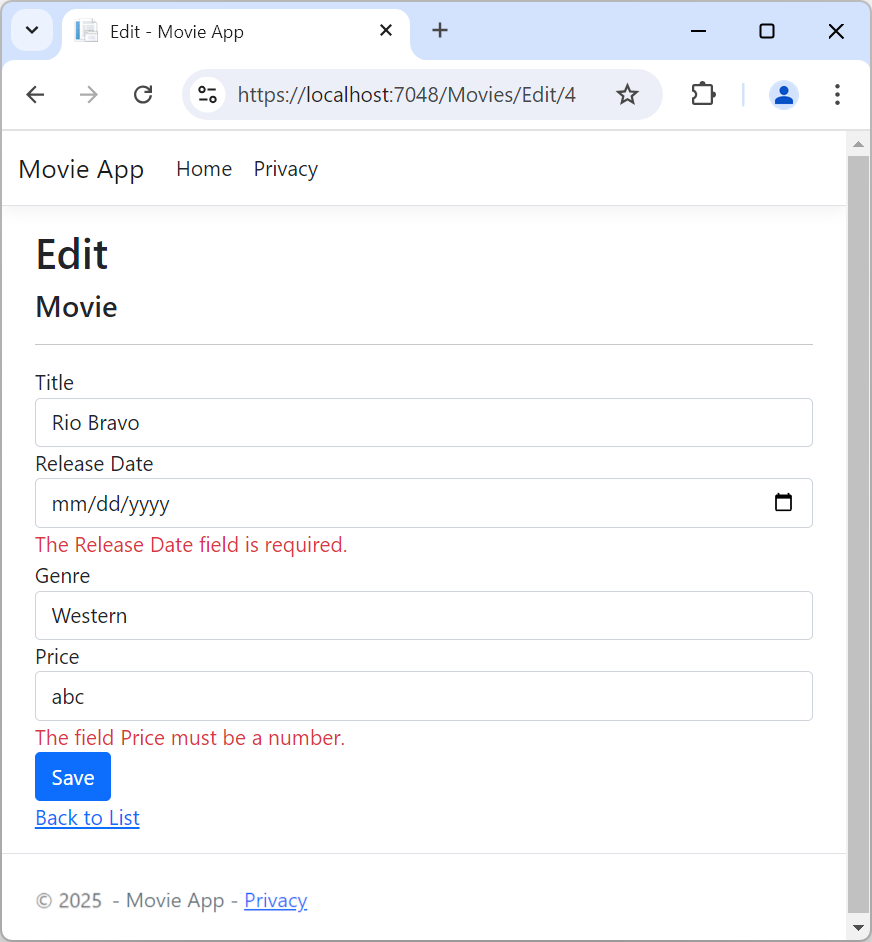Follow the Back to List link
Screen dimensions: 872x942
[x=87, y=818]
